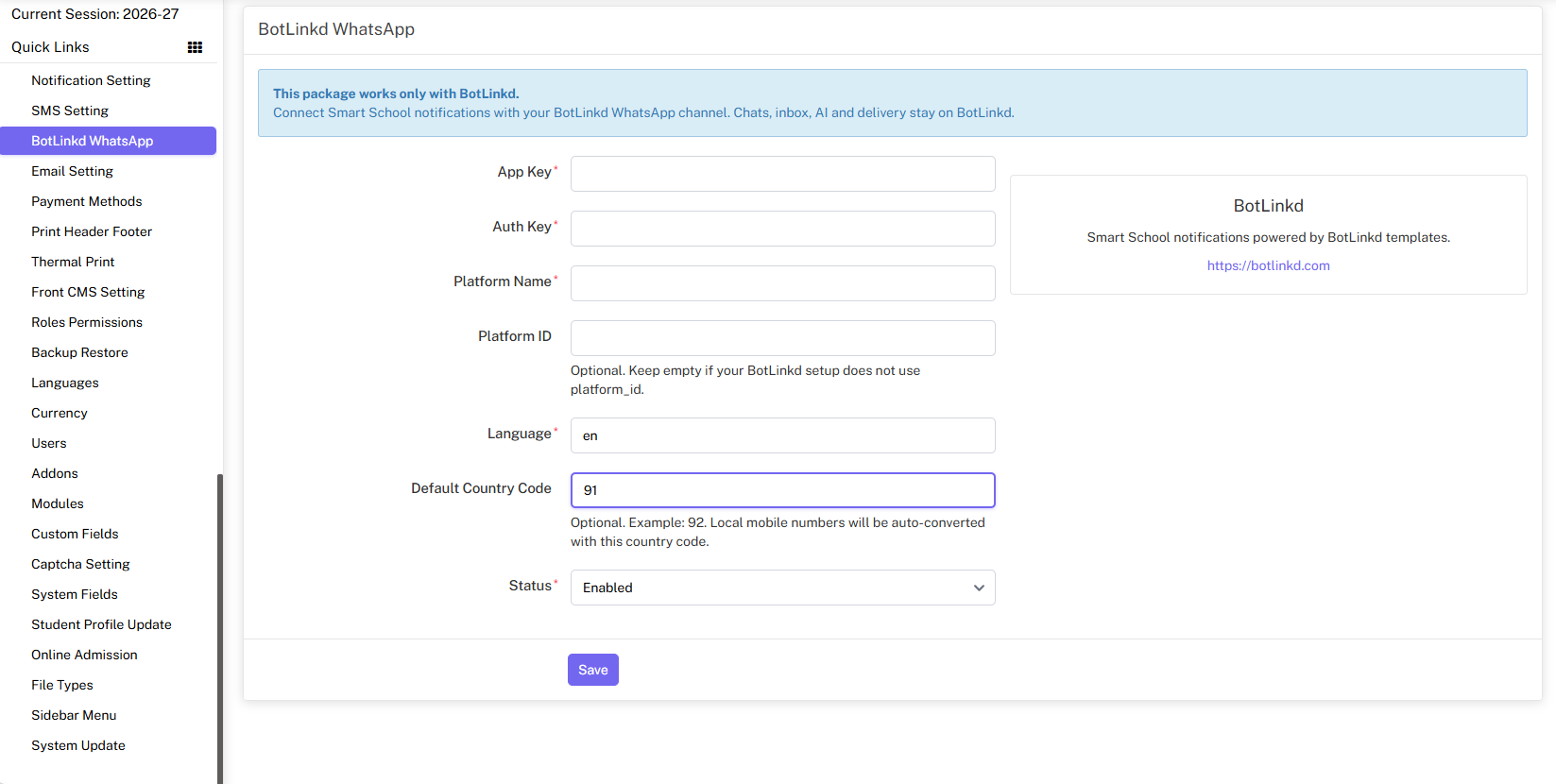Go to SMS Setting
The image size is (1556, 784).
point(70,111)
